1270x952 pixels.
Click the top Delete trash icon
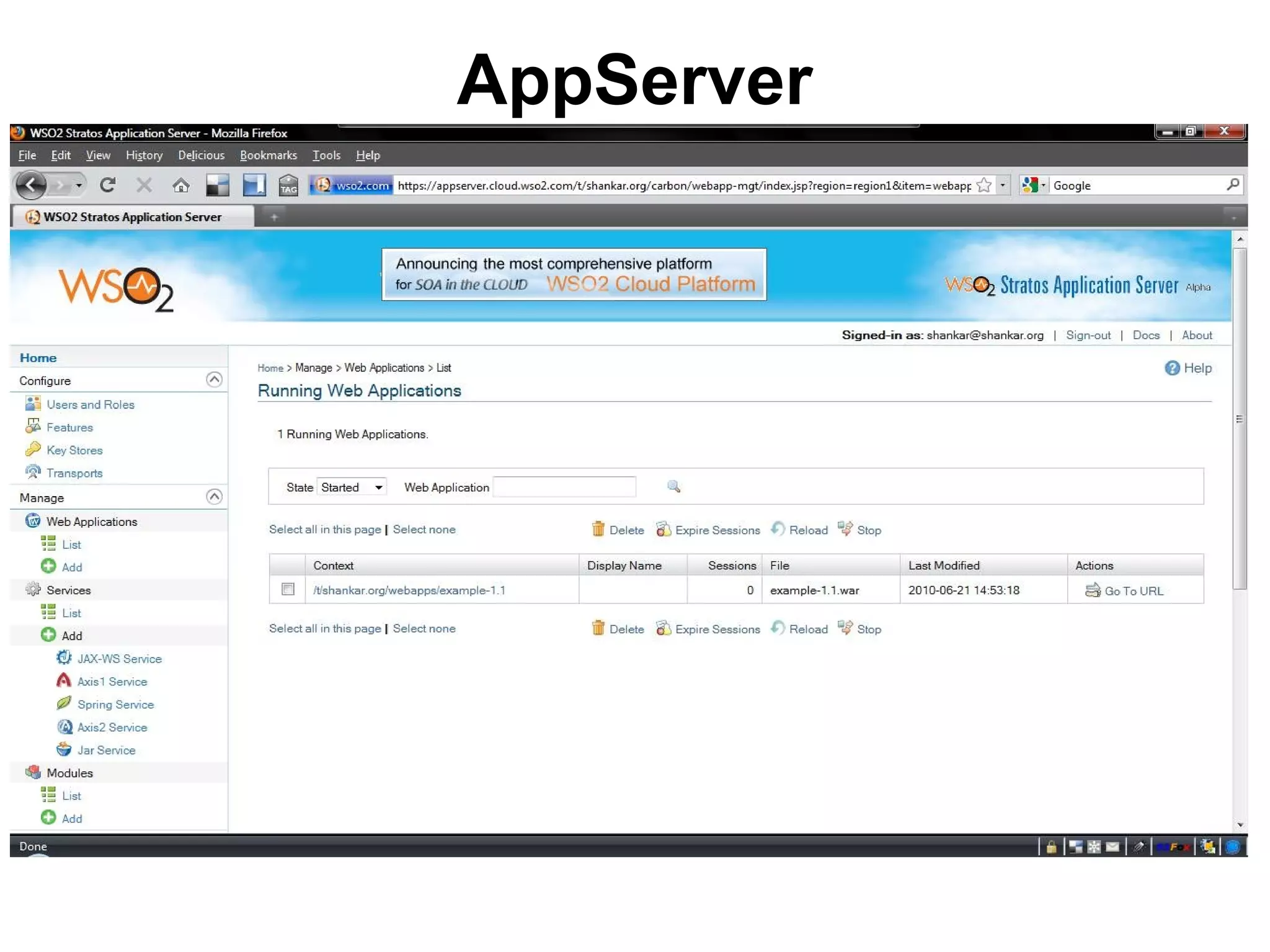coord(598,529)
